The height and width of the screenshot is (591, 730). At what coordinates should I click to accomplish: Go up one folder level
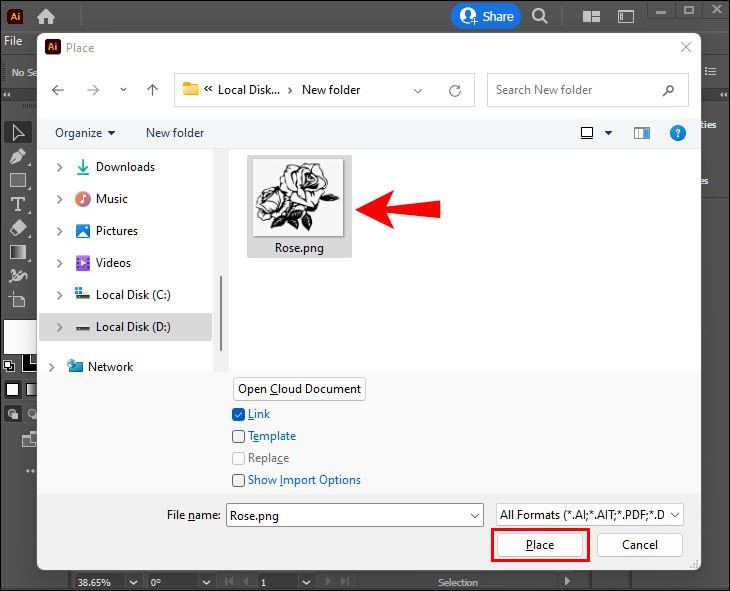pyautogui.click(x=152, y=90)
